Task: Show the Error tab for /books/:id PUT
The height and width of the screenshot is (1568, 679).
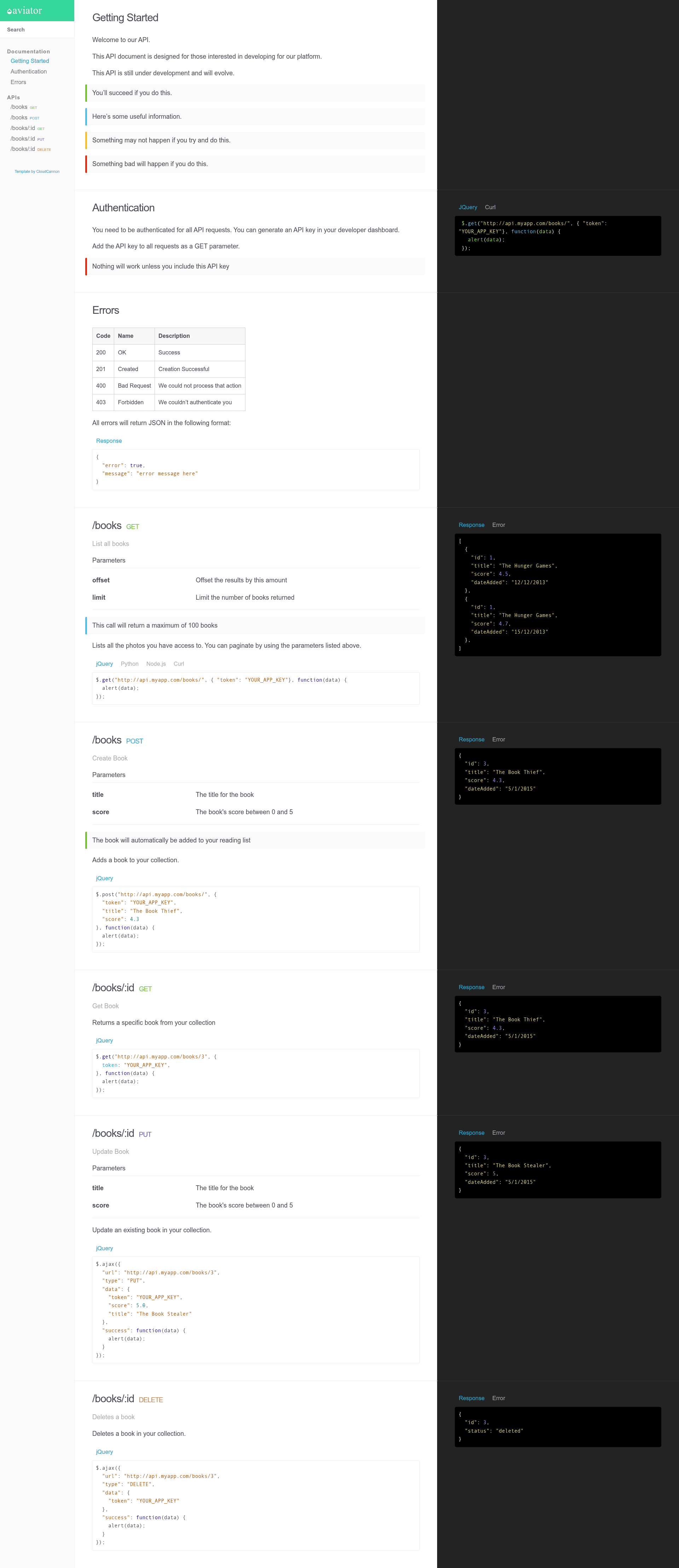Action: (x=499, y=1133)
